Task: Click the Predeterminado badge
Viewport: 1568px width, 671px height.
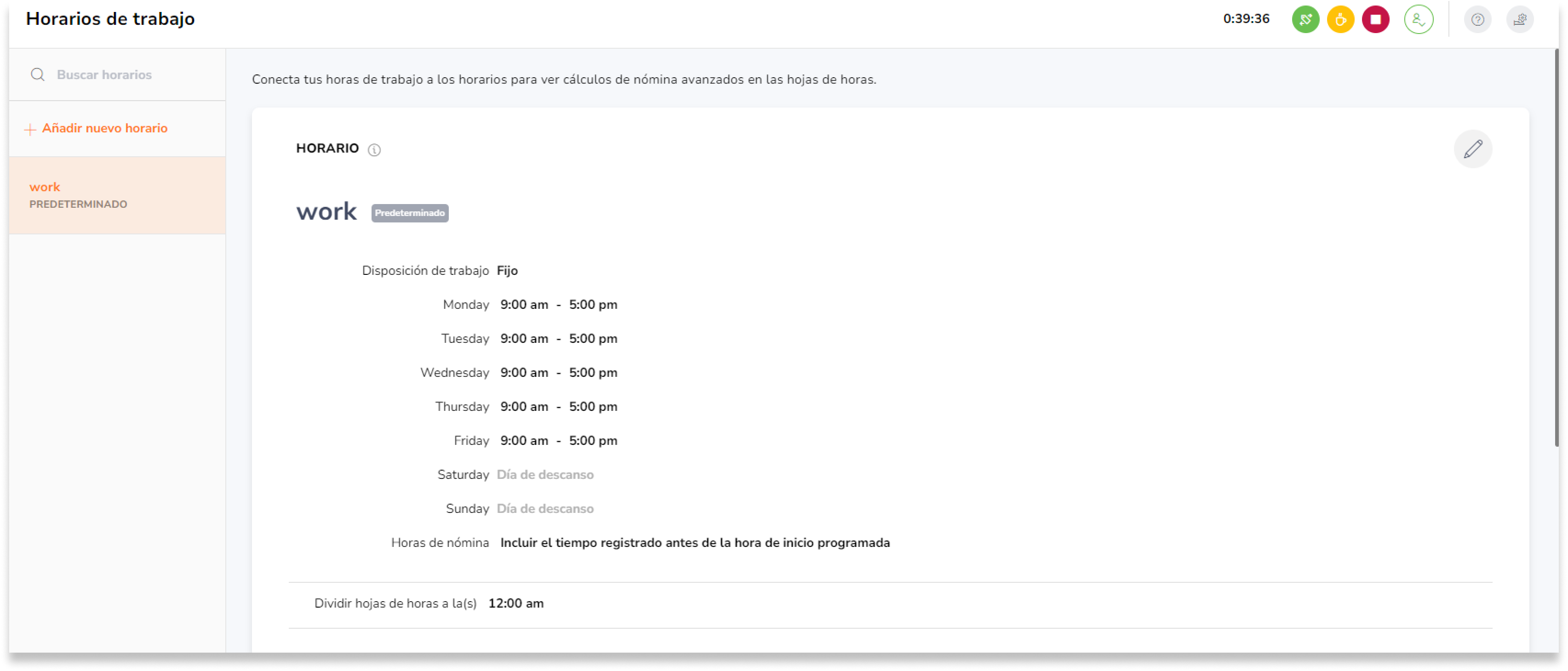Action: (410, 213)
